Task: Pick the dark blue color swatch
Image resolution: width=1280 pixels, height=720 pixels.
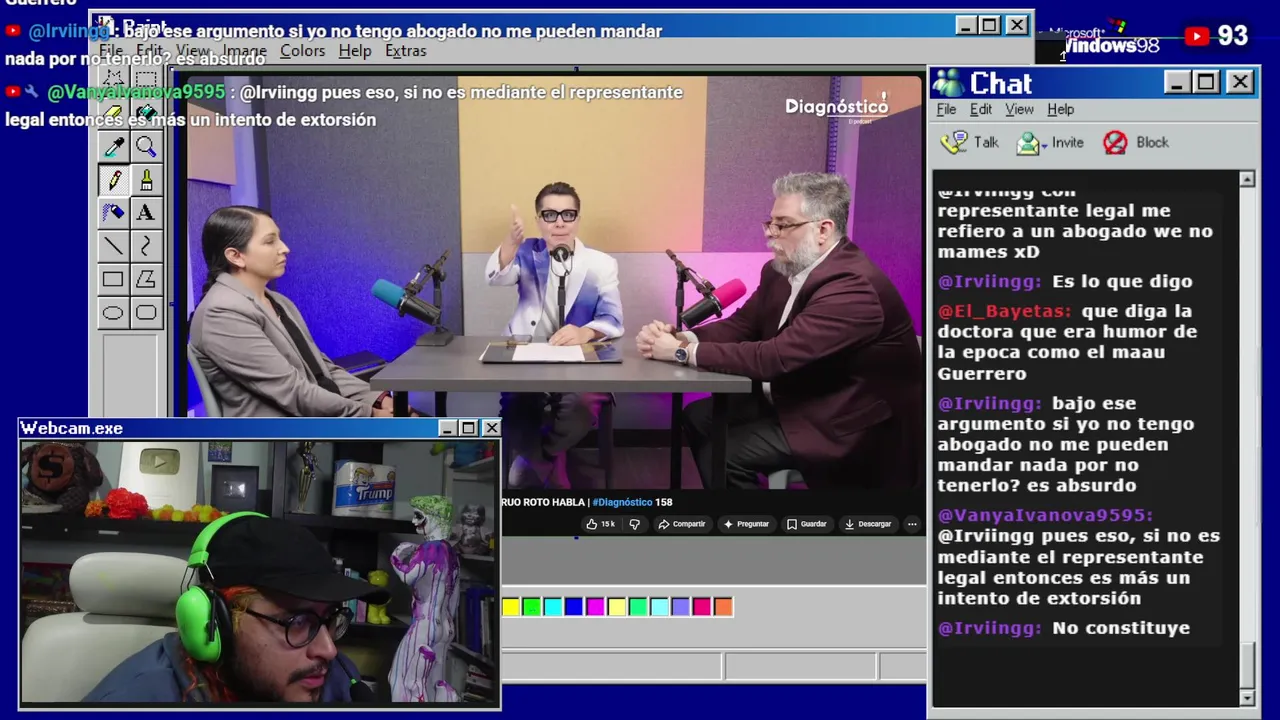Action: (574, 606)
